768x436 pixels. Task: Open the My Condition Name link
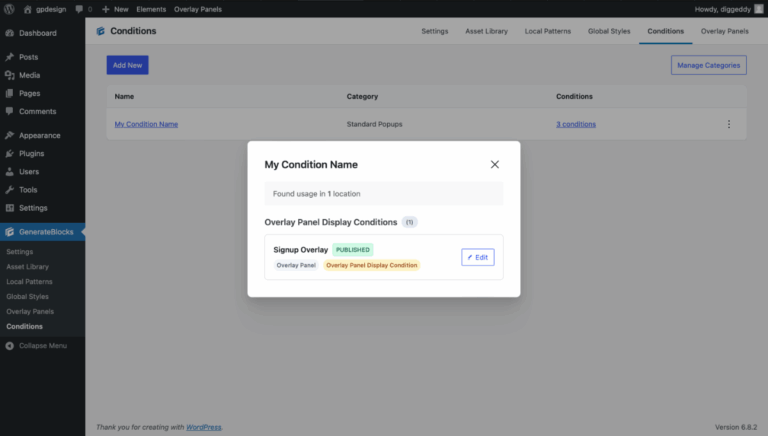pos(146,124)
